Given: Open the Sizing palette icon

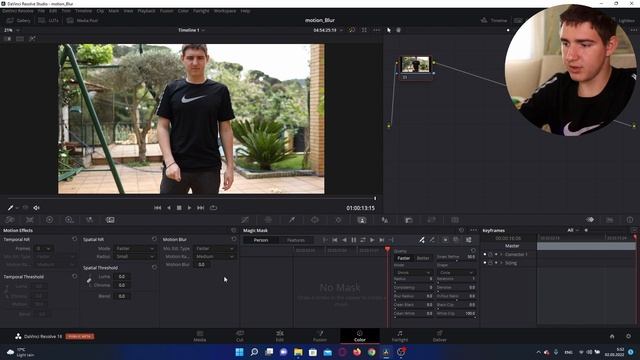Looking at the screenshot, I should pos(431,220).
